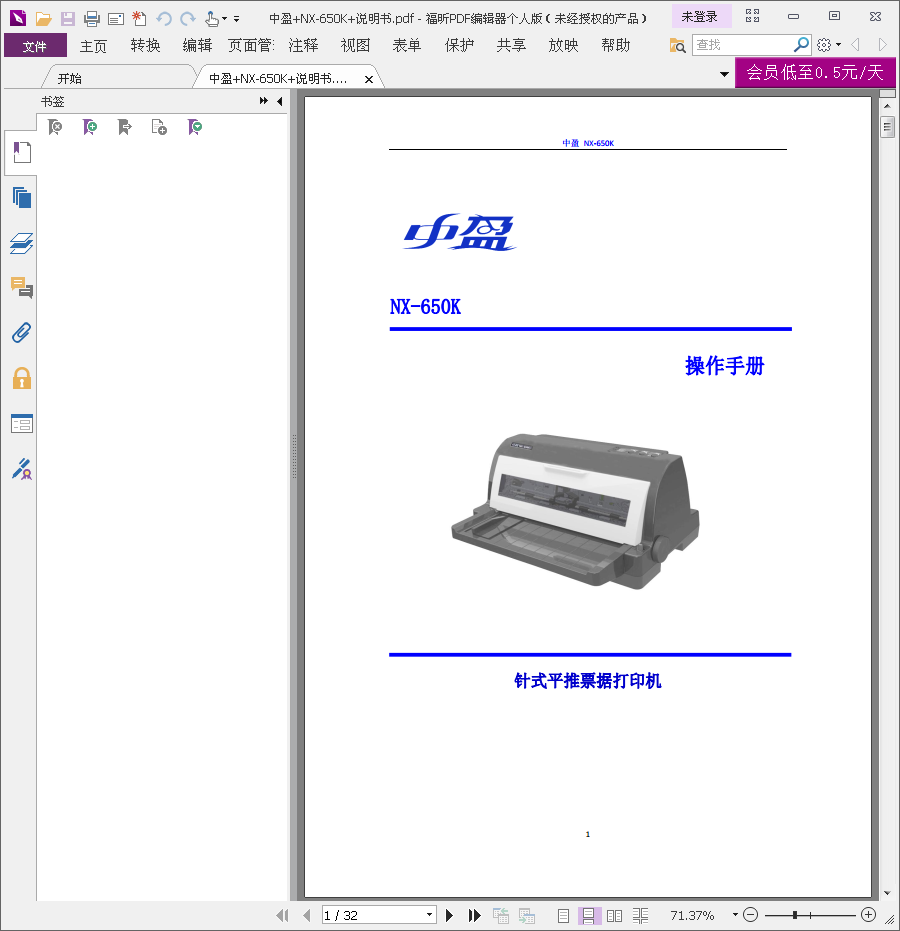Open the 视图 View ribbon tab
Image resolution: width=900 pixels, height=931 pixels.
(355, 46)
